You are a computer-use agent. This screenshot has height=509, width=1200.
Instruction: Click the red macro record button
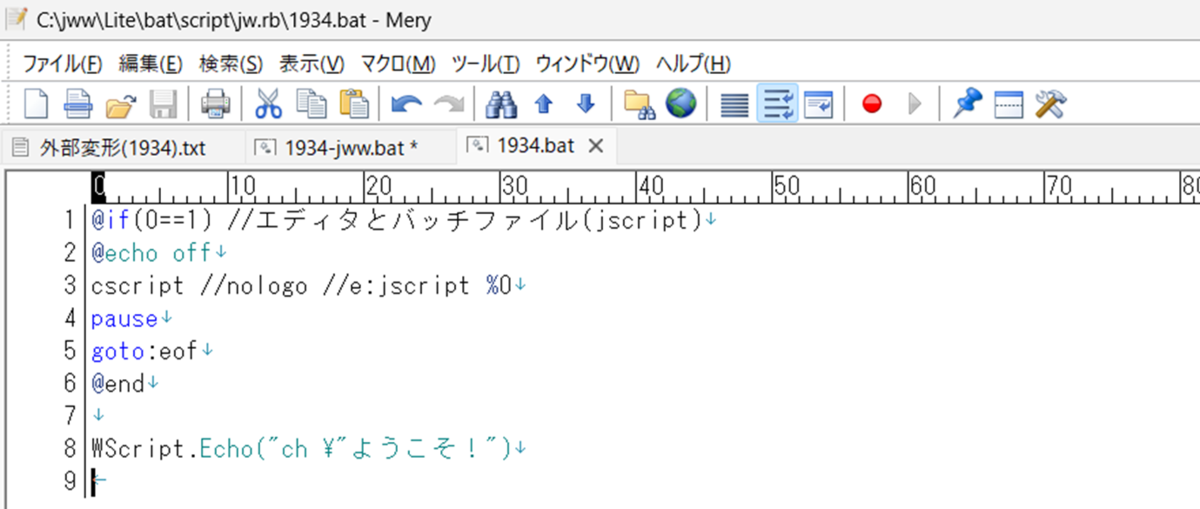click(872, 104)
